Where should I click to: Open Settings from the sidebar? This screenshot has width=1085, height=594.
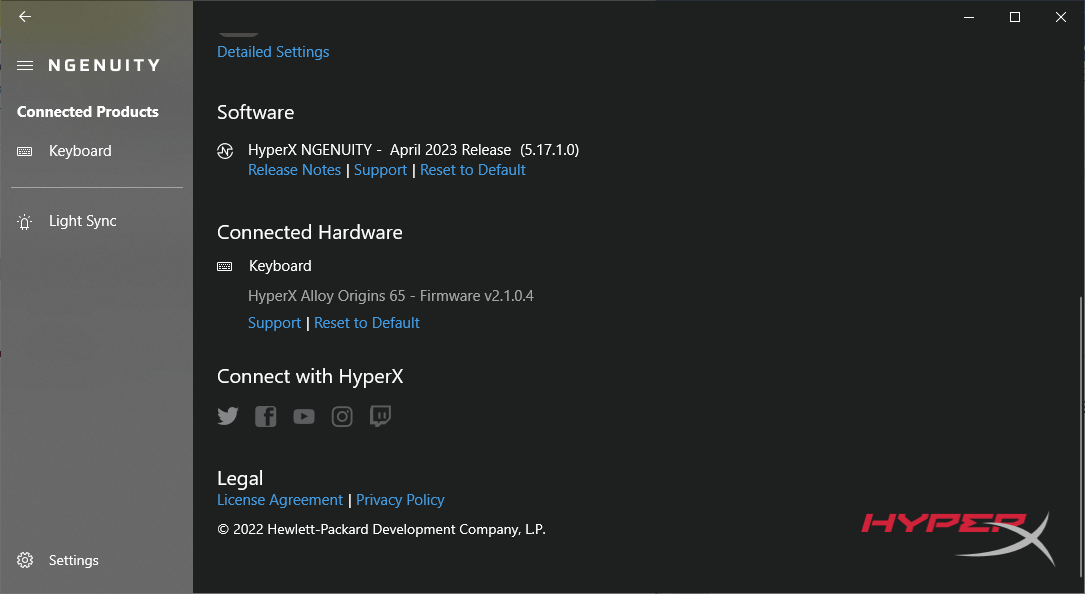point(73,560)
